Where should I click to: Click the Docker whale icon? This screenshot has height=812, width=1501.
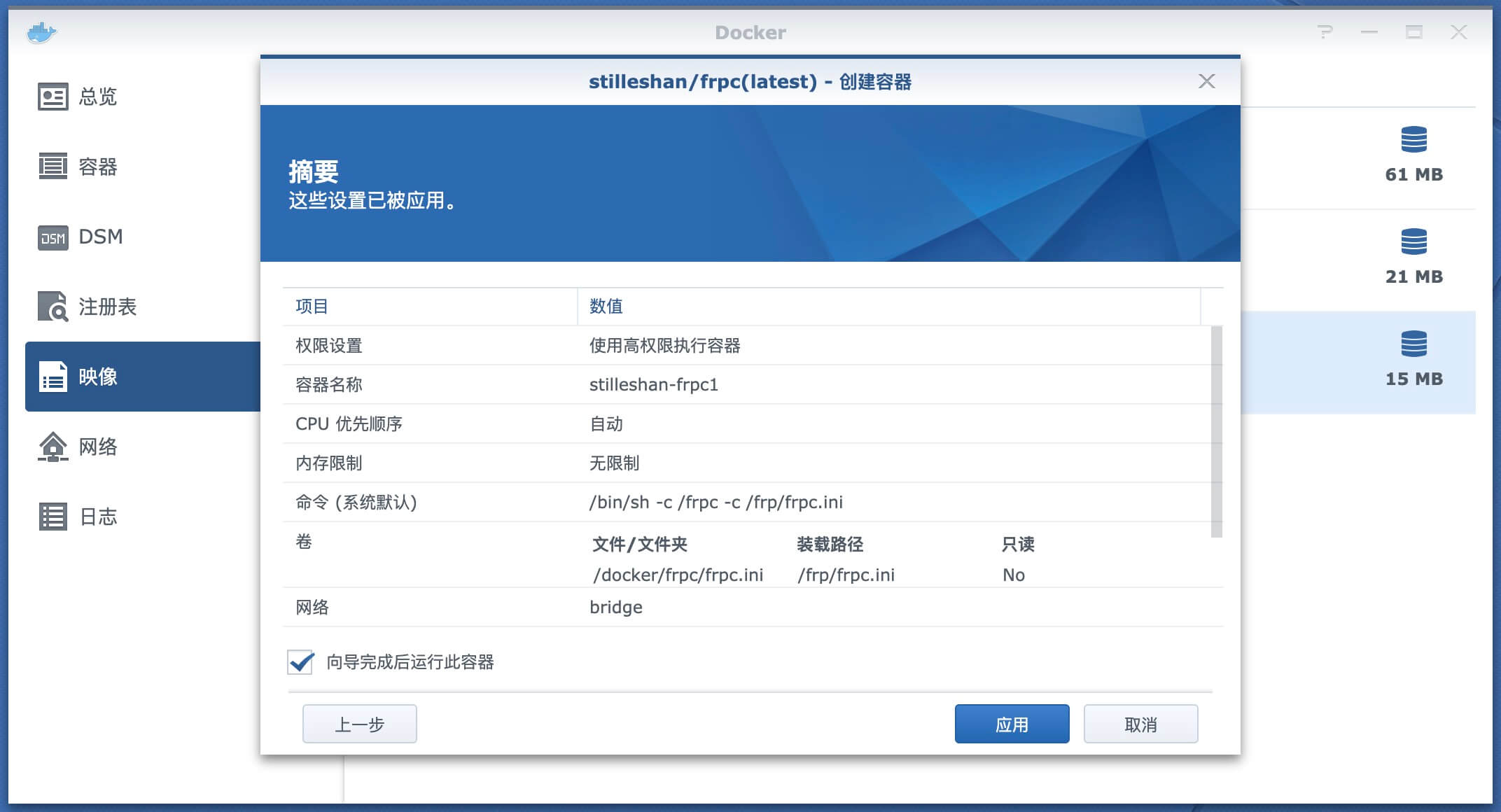tap(41, 32)
